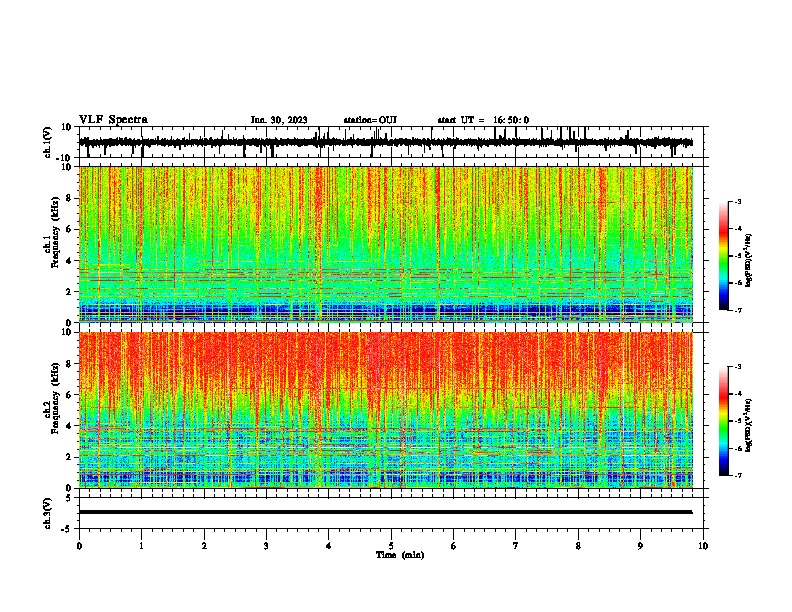The image size is (792, 612).
Task: Click the '10' label ending the time axis
Action: [x=703, y=546]
